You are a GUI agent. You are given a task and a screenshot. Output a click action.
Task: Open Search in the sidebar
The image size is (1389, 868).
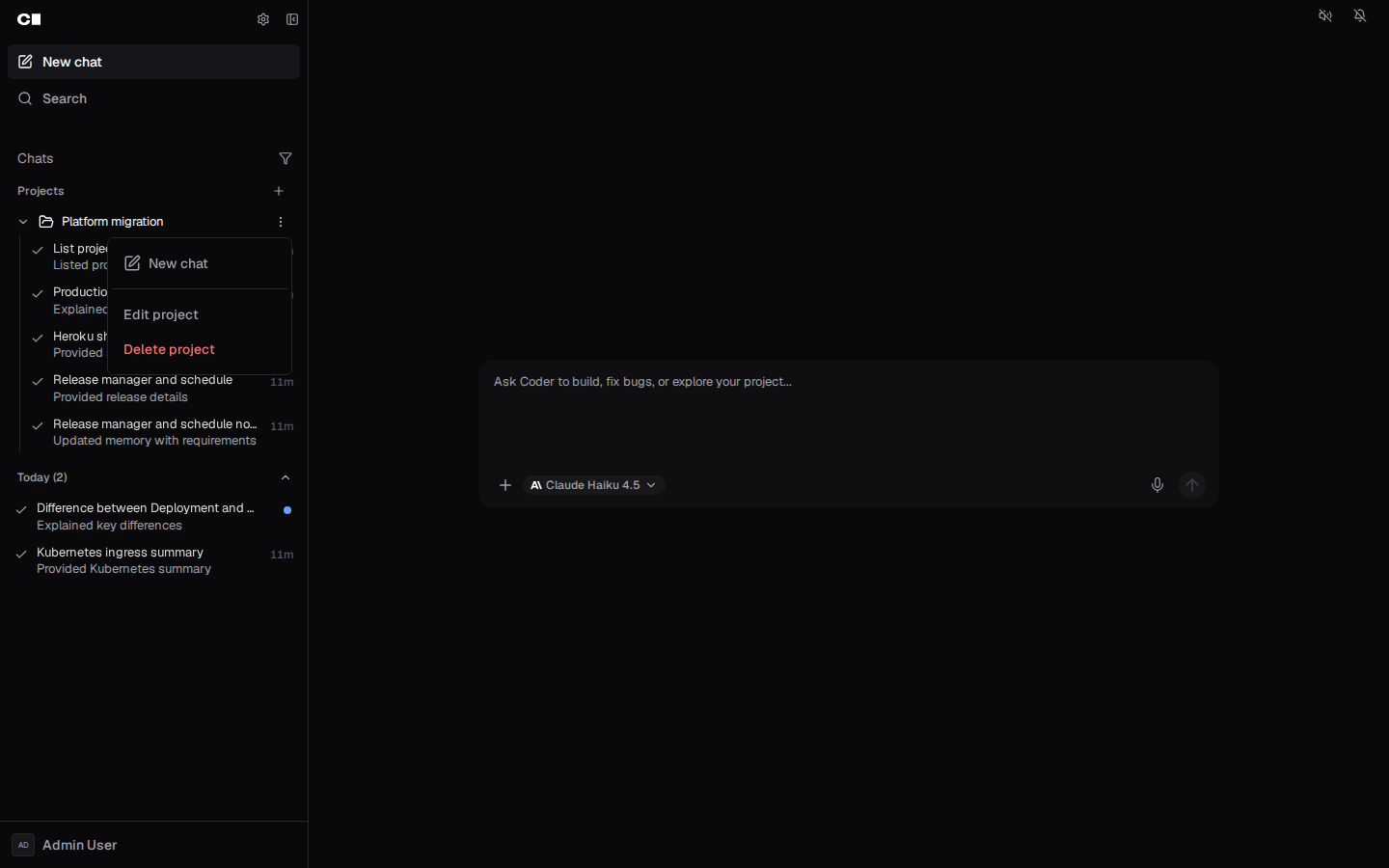[x=153, y=98]
